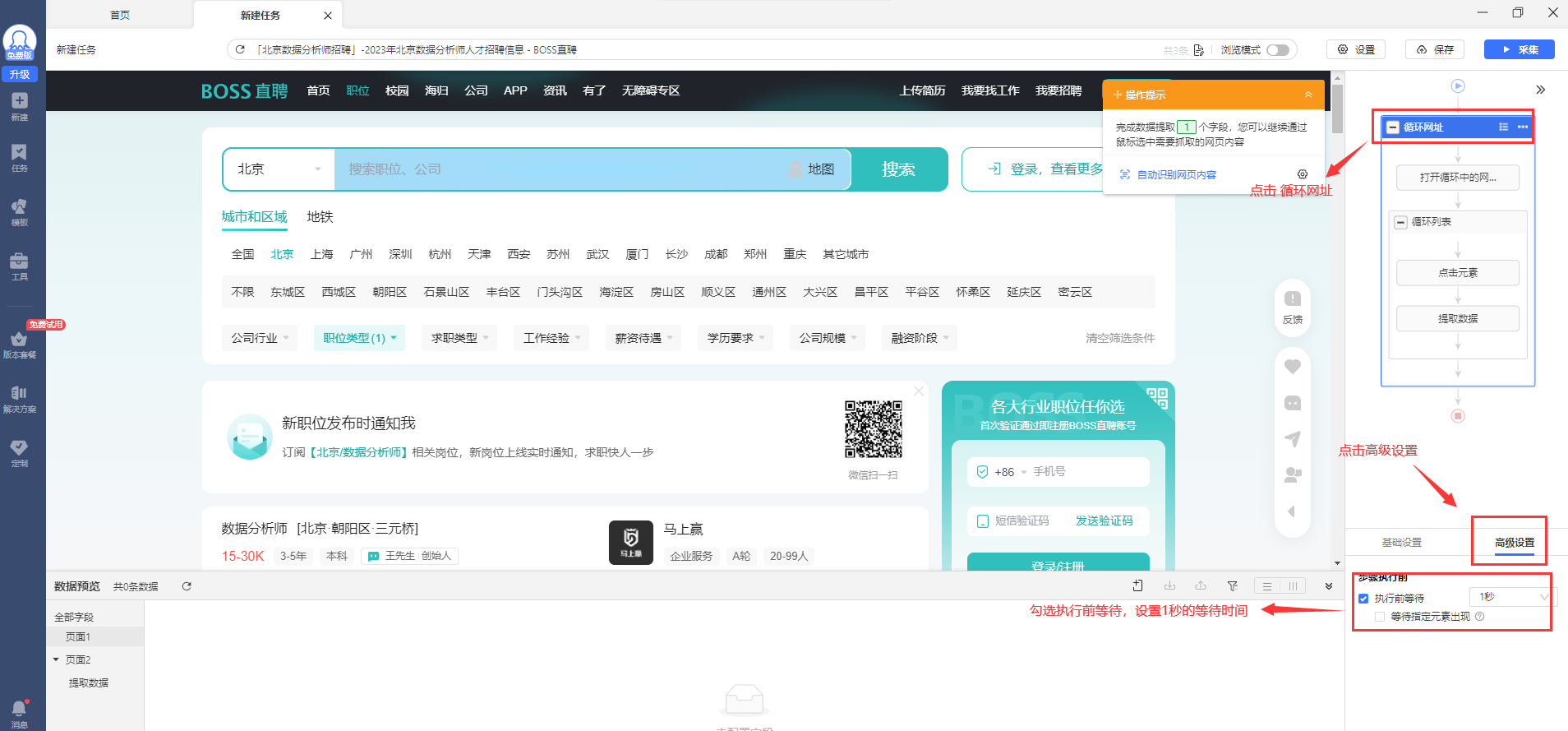Click 清空筛选条件 link
Screen dimensions: 1568x731
[1120, 338]
